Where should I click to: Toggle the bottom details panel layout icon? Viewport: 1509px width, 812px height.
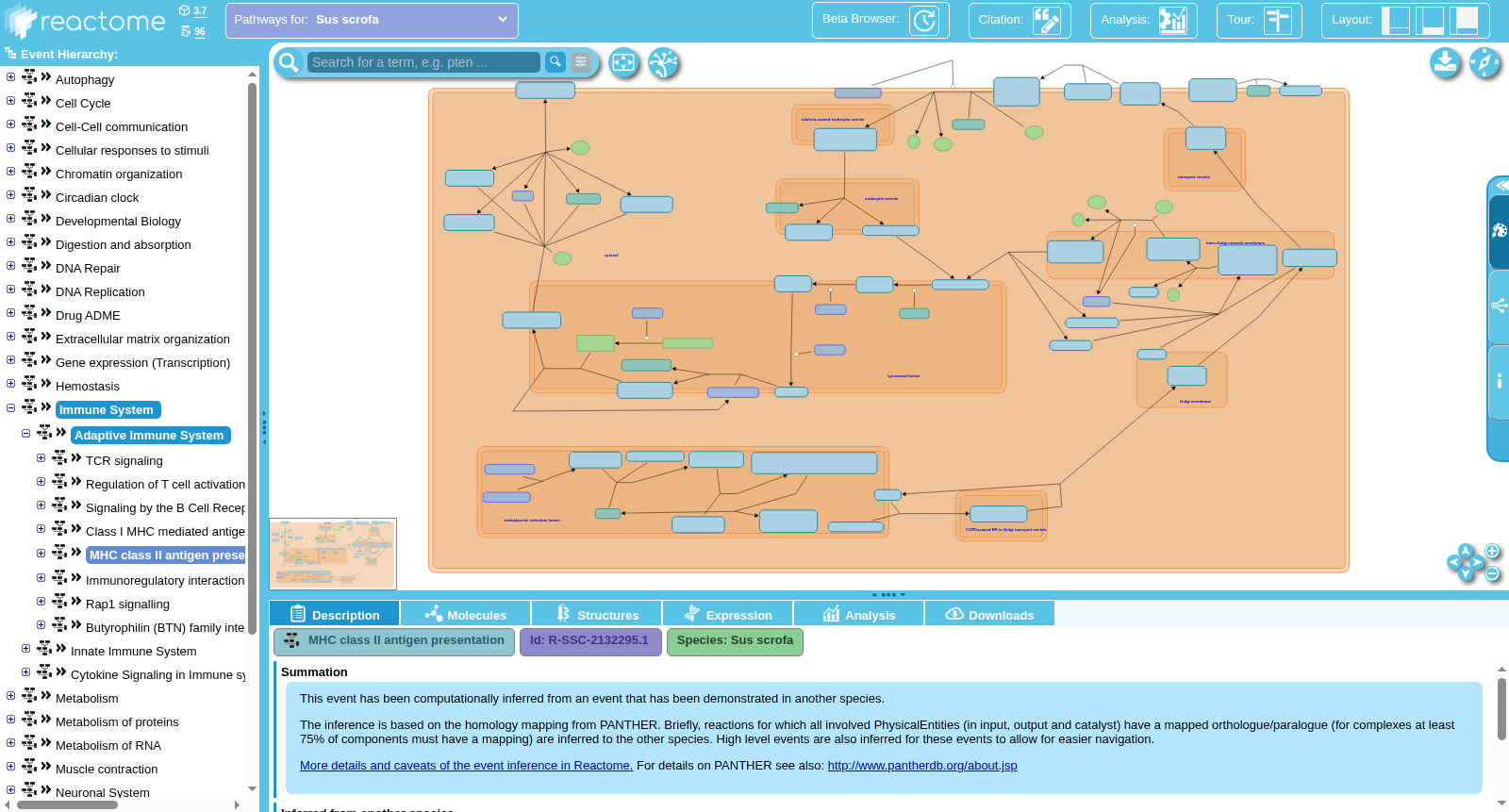[1430, 20]
